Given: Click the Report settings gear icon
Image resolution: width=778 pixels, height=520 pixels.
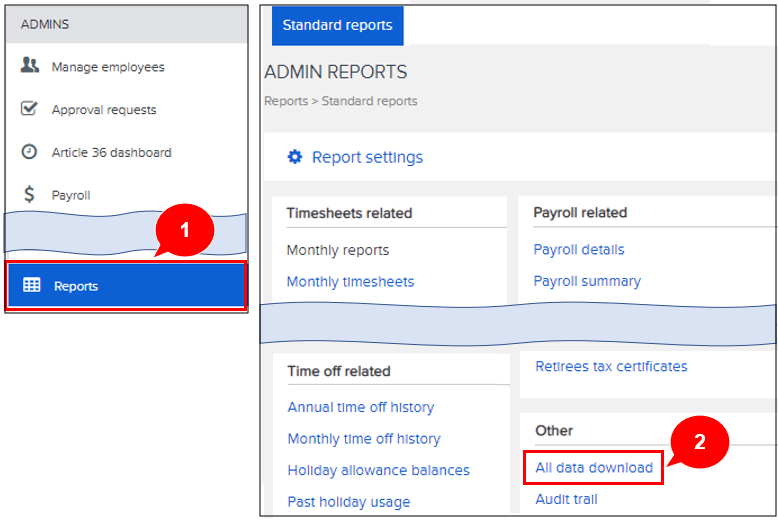Looking at the screenshot, I should [x=294, y=157].
